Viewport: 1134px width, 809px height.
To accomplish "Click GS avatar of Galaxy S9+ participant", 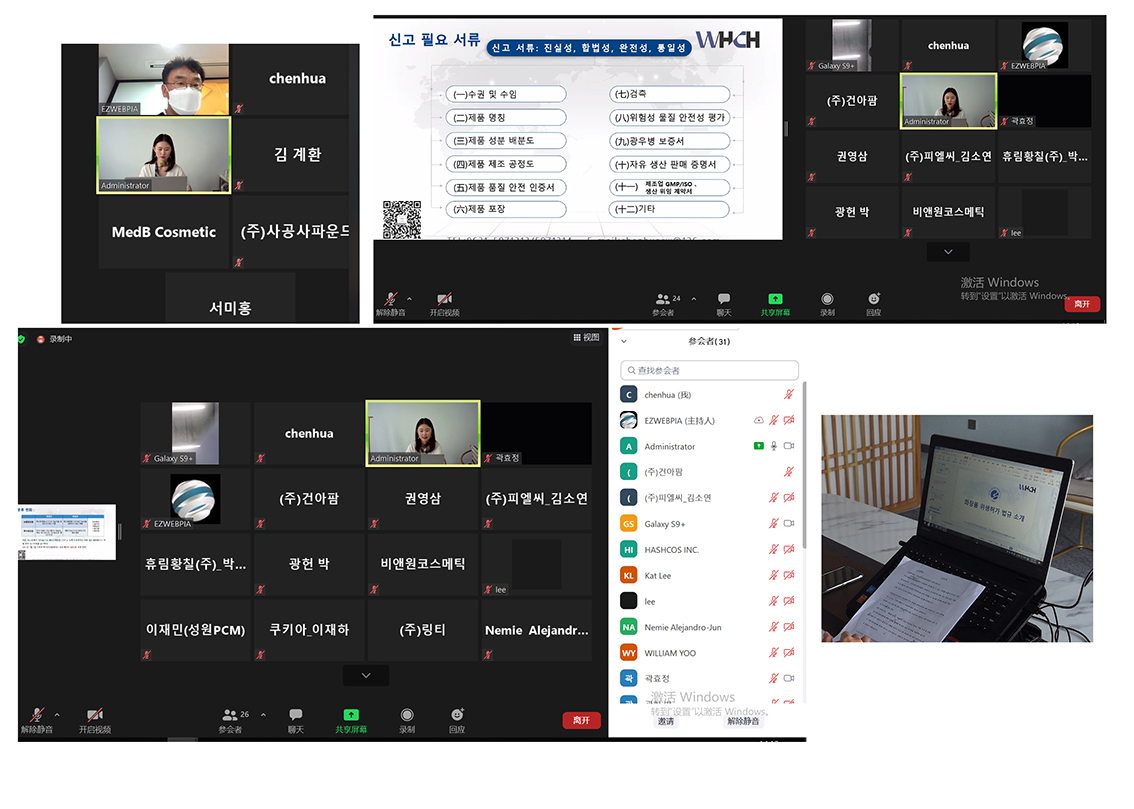I will click(x=628, y=523).
